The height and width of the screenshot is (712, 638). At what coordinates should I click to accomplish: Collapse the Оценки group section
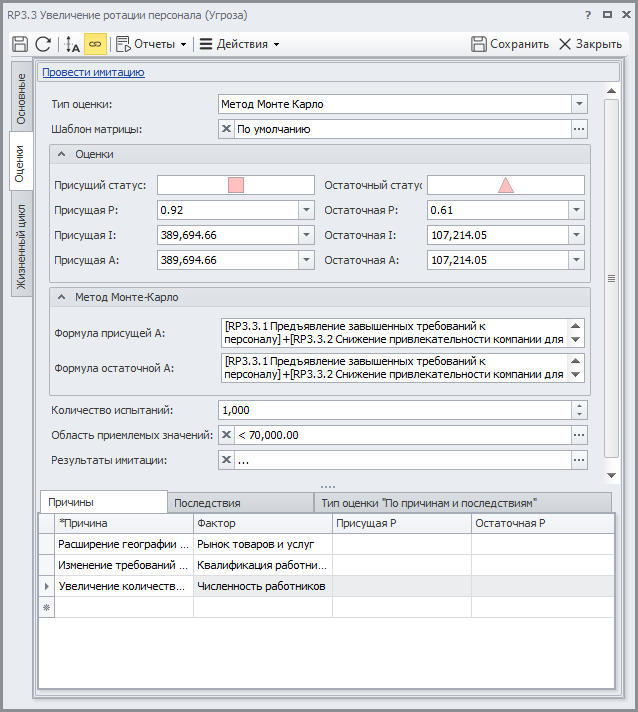coord(62,154)
